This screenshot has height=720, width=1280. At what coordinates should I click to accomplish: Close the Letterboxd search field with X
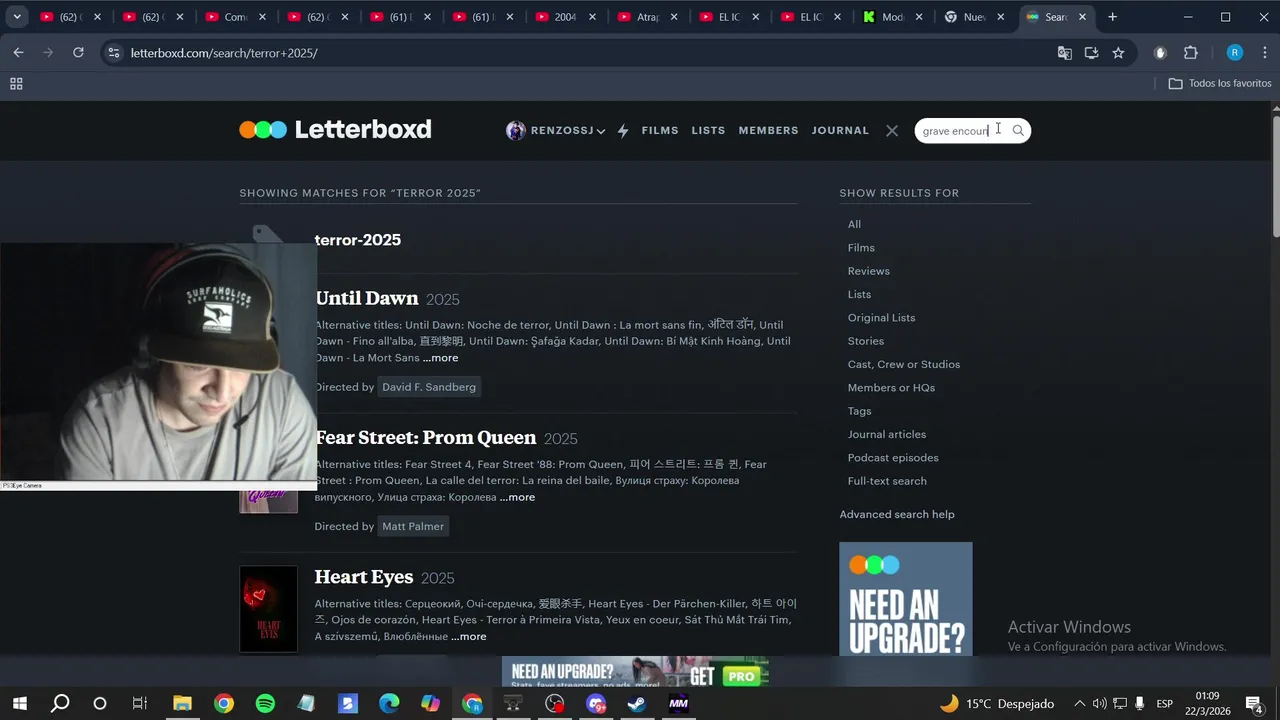(892, 131)
